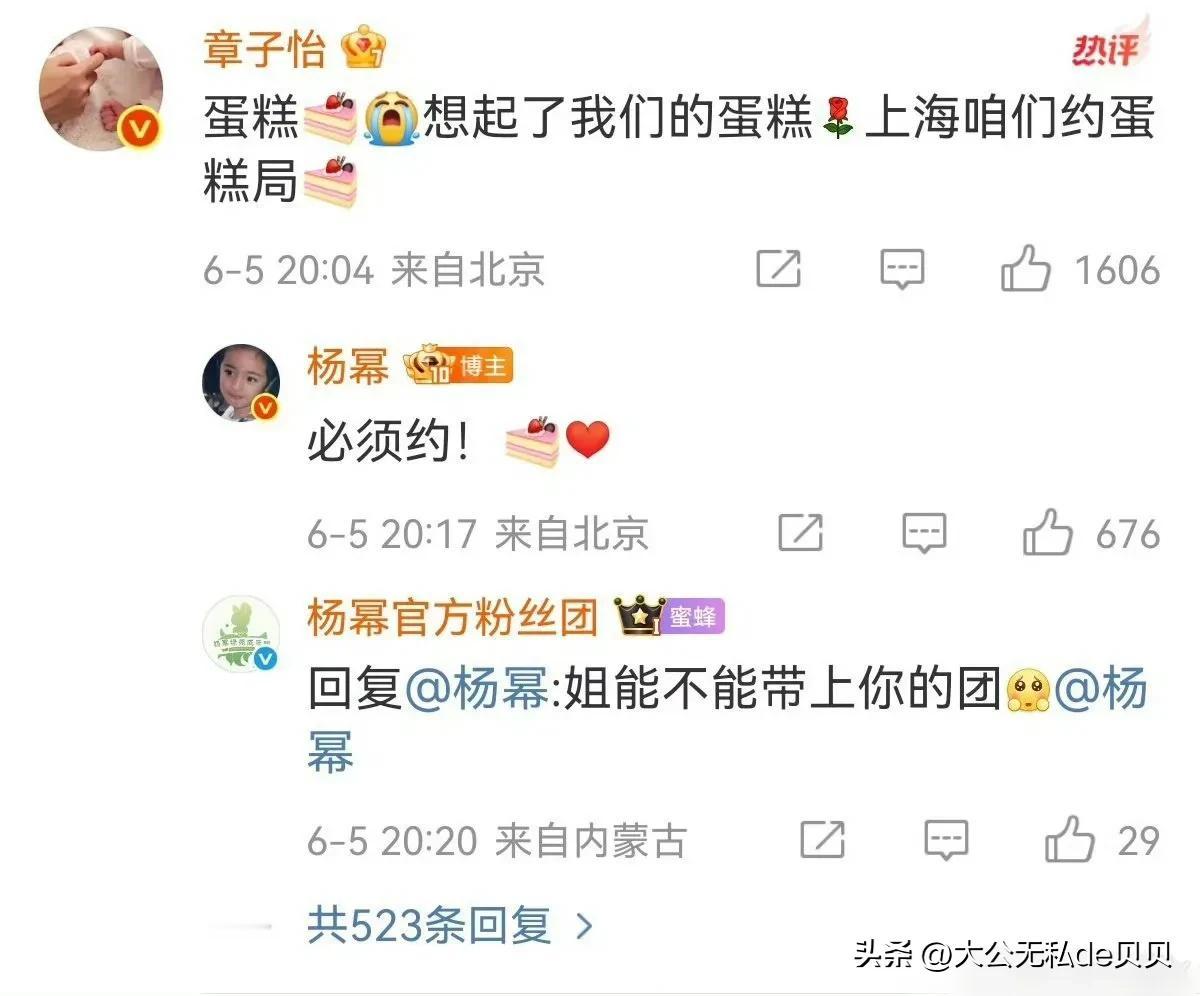Open 杨幂官方粉丝团 avatar

pyautogui.click(x=241, y=635)
